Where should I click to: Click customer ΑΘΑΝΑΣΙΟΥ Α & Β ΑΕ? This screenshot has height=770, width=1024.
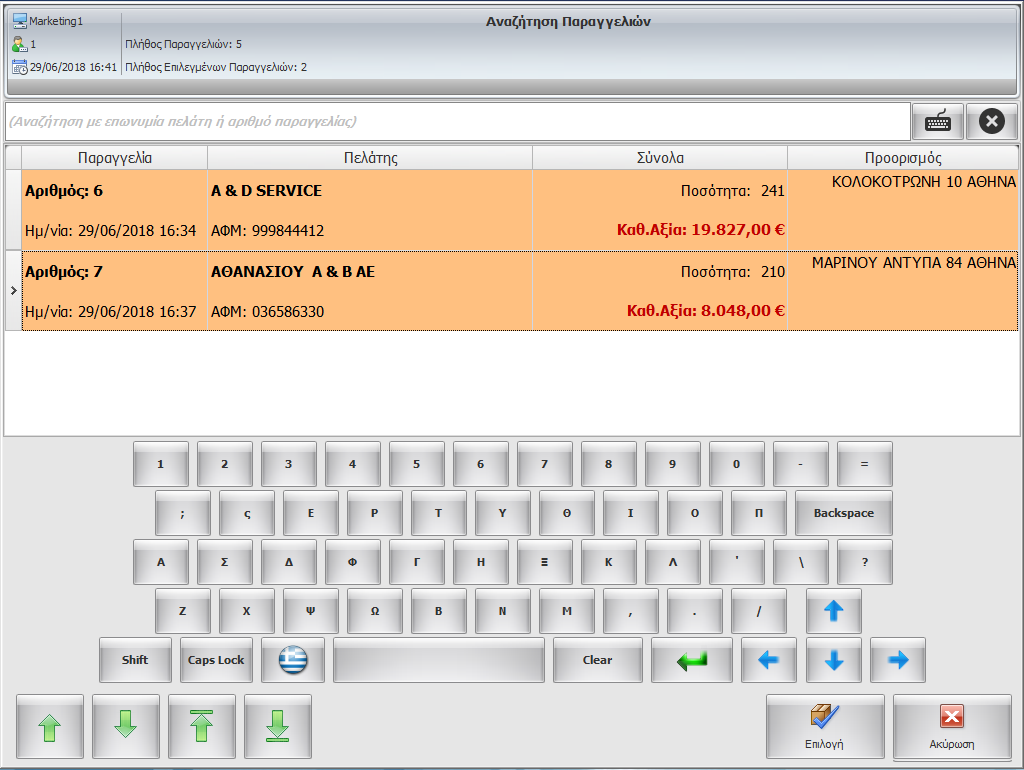[x=293, y=272]
